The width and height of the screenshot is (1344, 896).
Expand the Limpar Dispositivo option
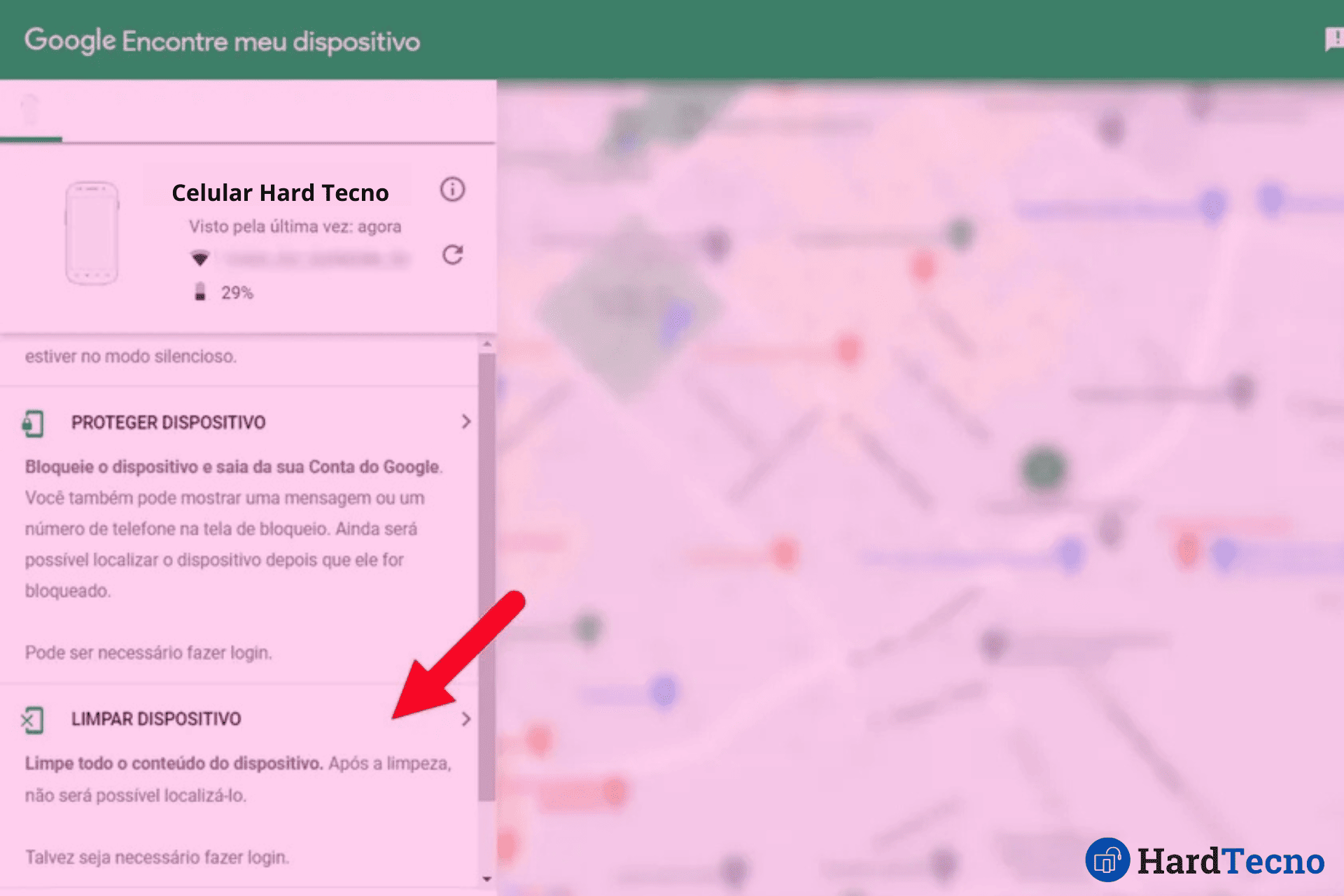pyautogui.click(x=466, y=719)
